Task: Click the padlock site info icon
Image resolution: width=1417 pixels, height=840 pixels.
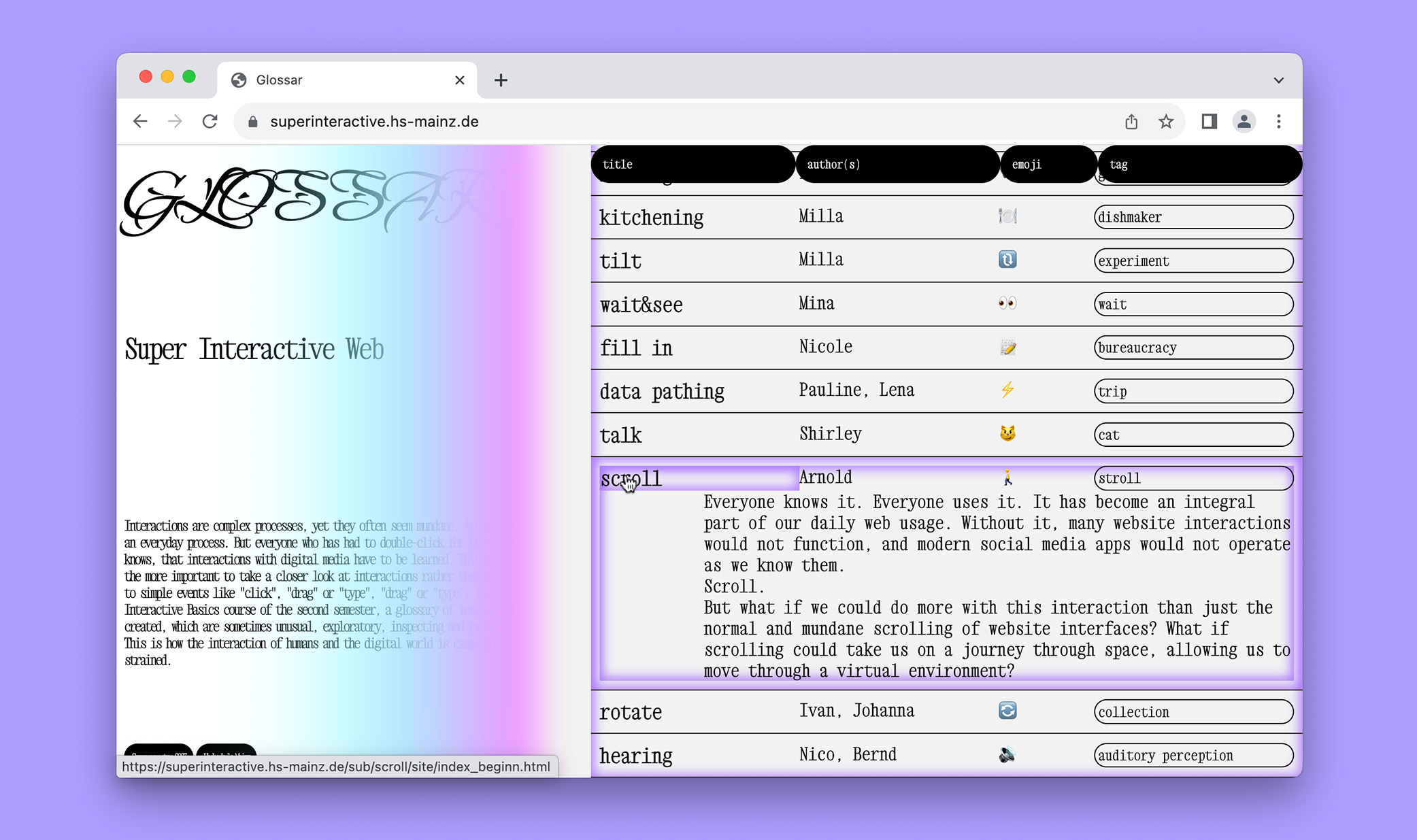Action: click(253, 121)
